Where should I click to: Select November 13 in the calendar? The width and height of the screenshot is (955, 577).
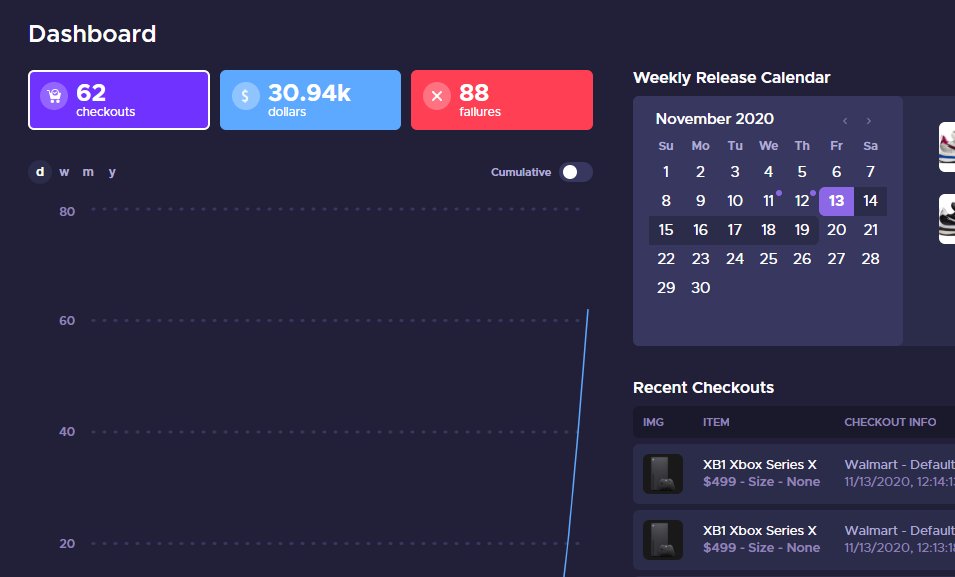[836, 201]
